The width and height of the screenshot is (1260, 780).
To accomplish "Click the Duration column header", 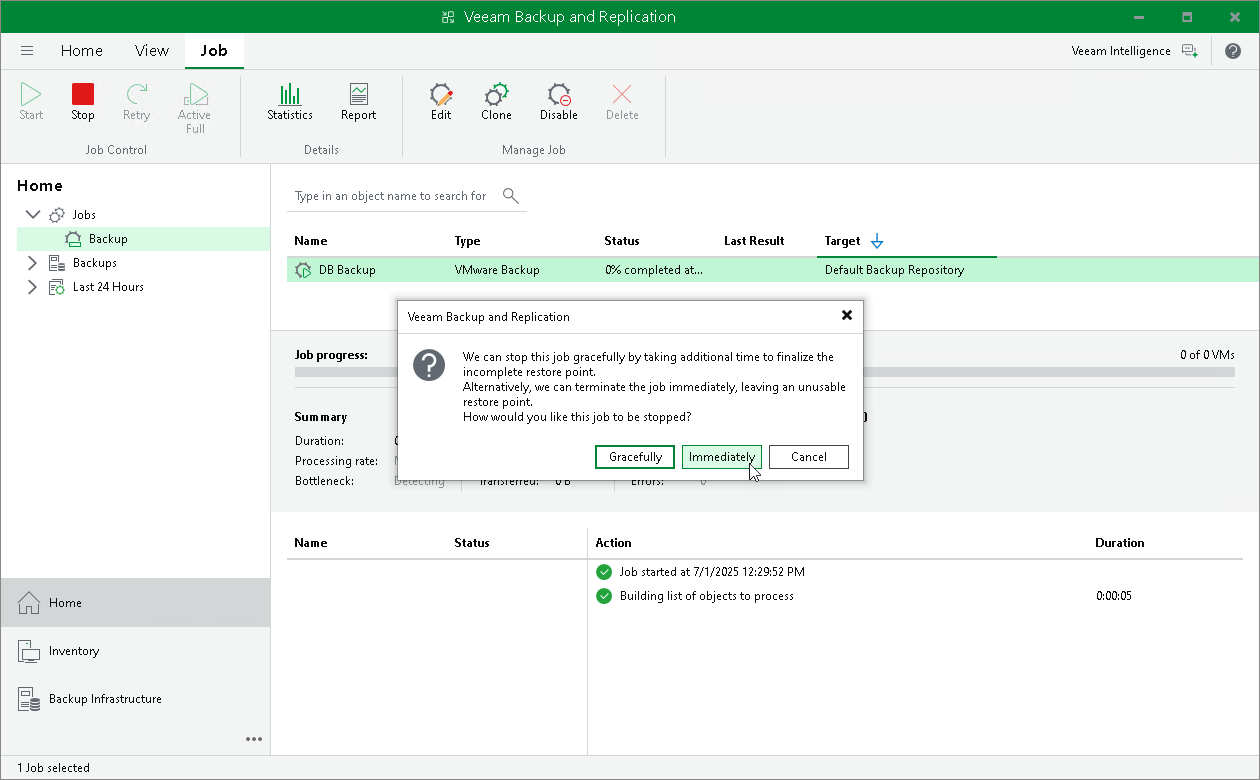I will [1120, 543].
